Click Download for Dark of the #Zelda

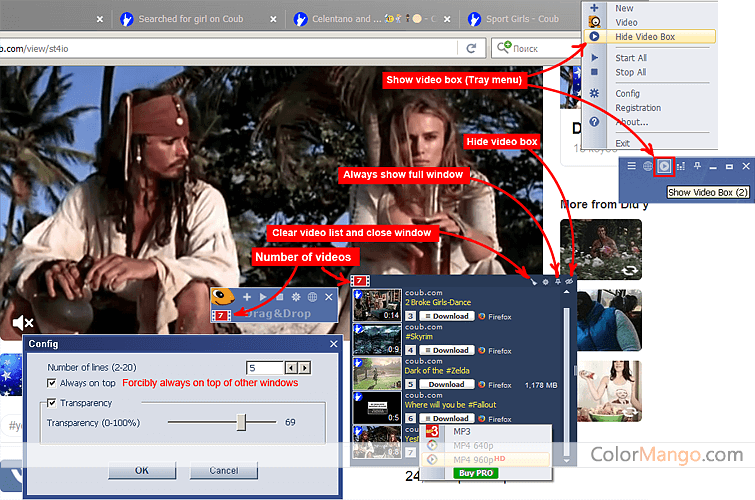click(x=446, y=384)
